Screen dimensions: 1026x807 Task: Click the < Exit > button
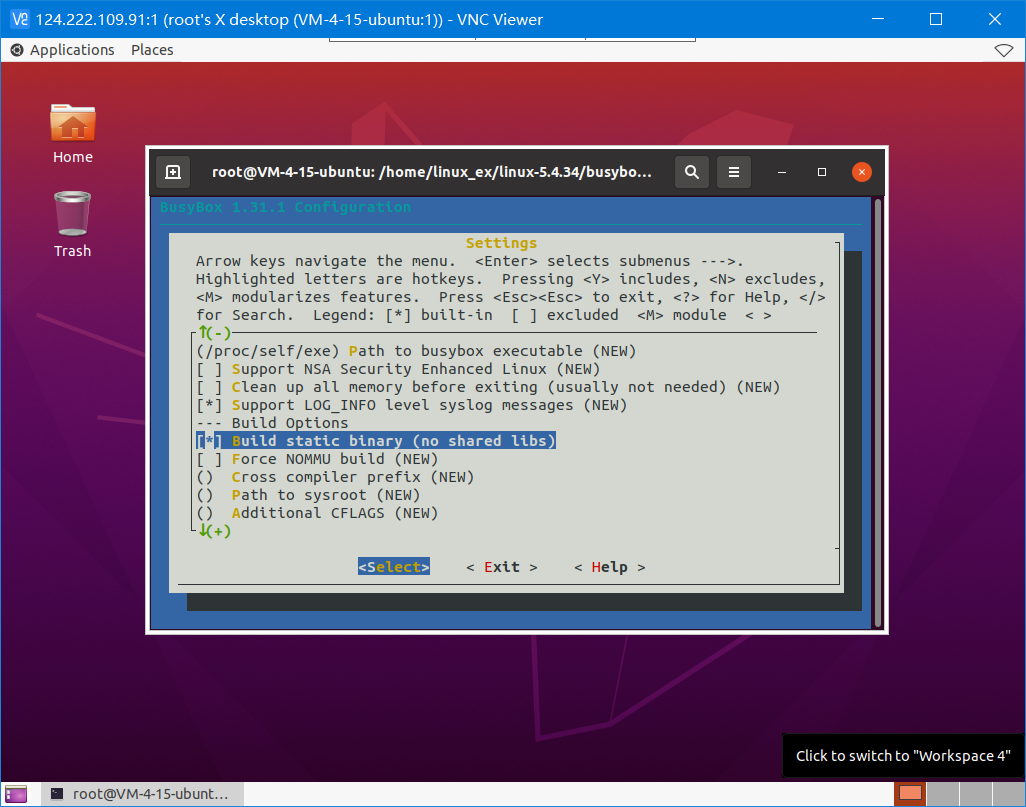[502, 567]
